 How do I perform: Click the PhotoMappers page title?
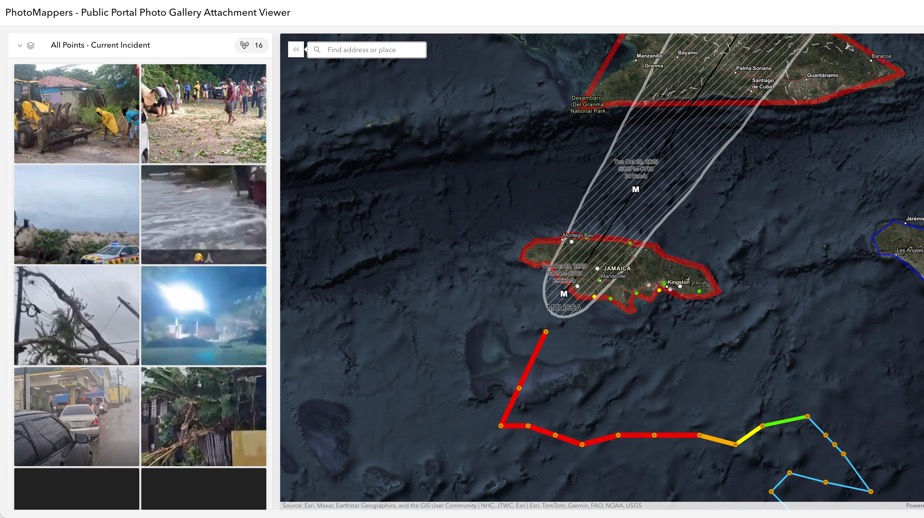click(x=147, y=12)
